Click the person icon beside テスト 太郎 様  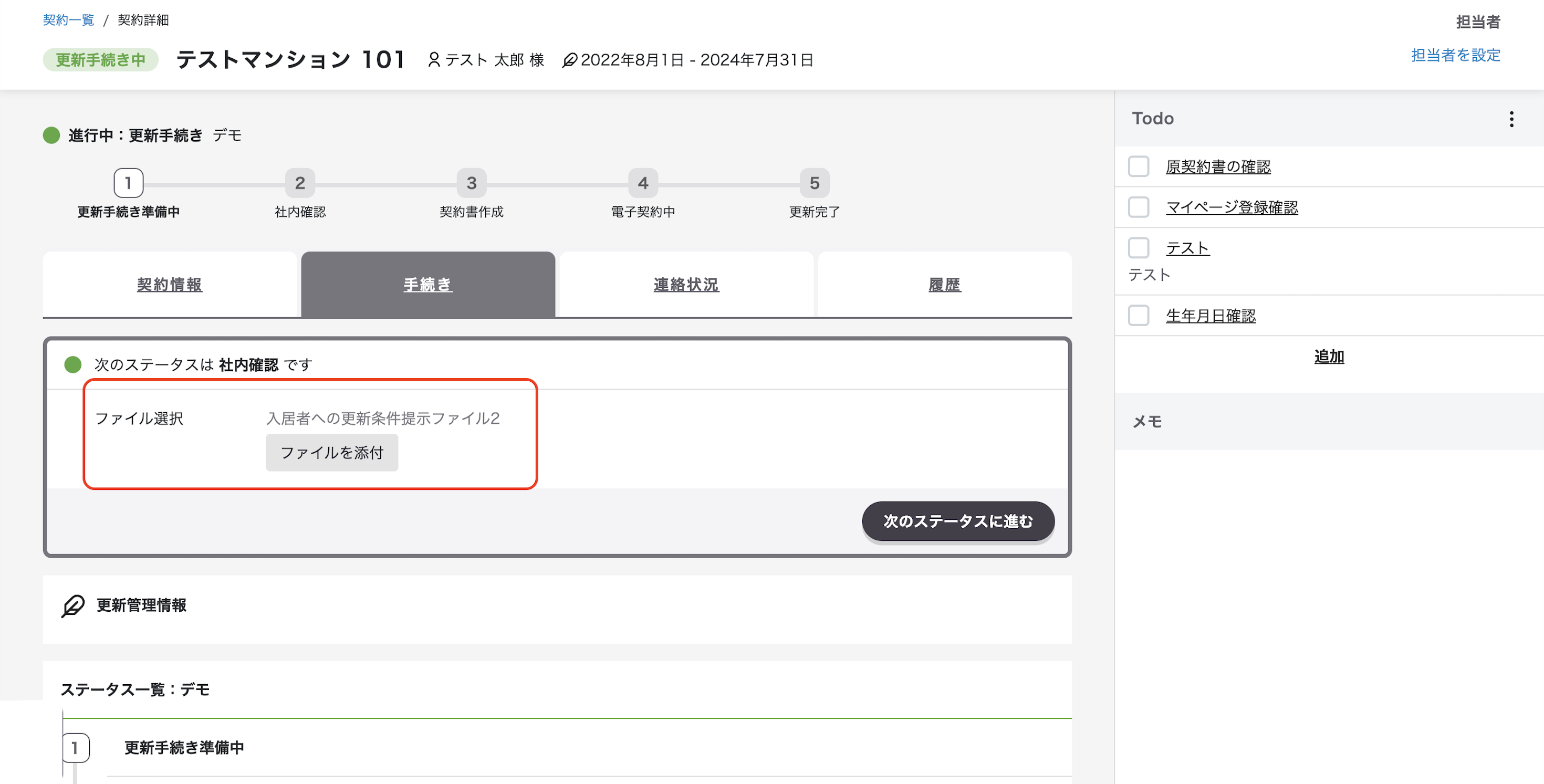(x=434, y=60)
